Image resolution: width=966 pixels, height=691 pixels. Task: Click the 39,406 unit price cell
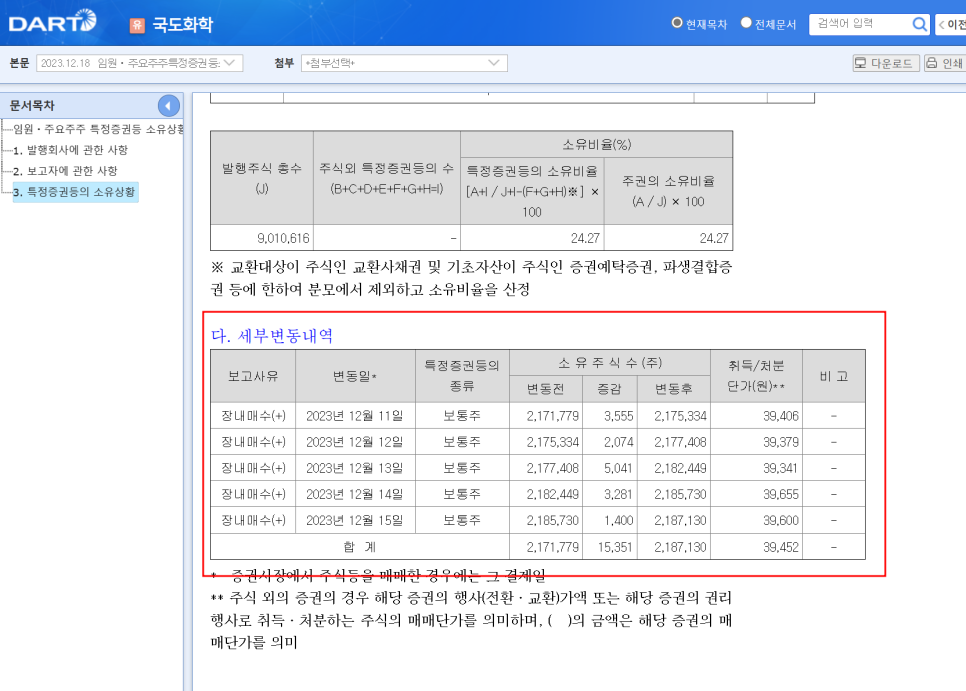coord(756,416)
